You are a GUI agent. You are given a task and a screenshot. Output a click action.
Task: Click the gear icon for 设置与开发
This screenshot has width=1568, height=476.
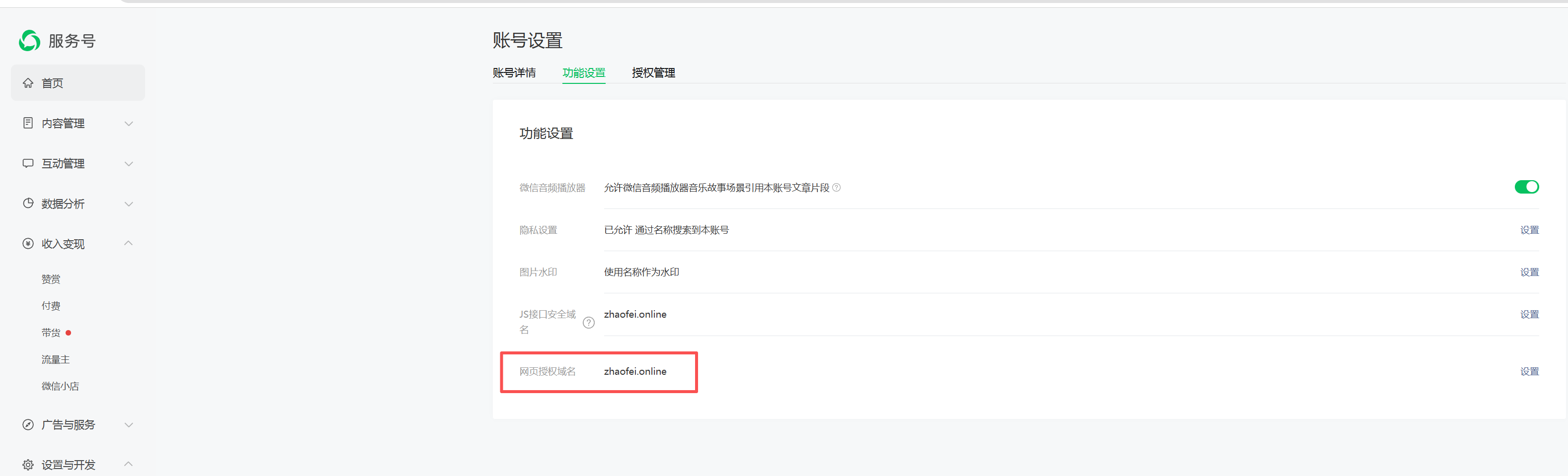pos(28,465)
